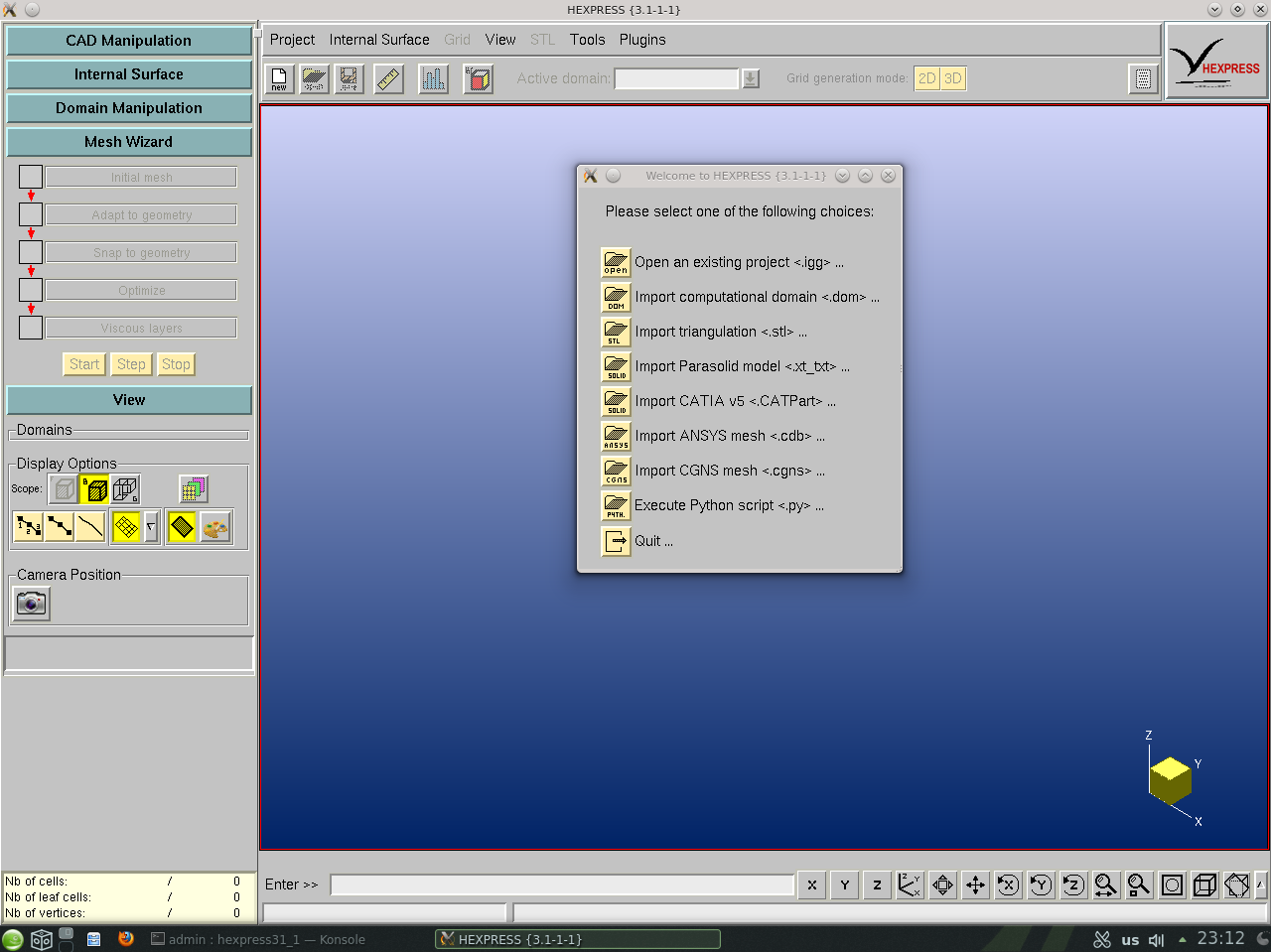Click the fit view circle-in-square icon
Viewport: 1271px width, 952px height.
coord(1173,884)
